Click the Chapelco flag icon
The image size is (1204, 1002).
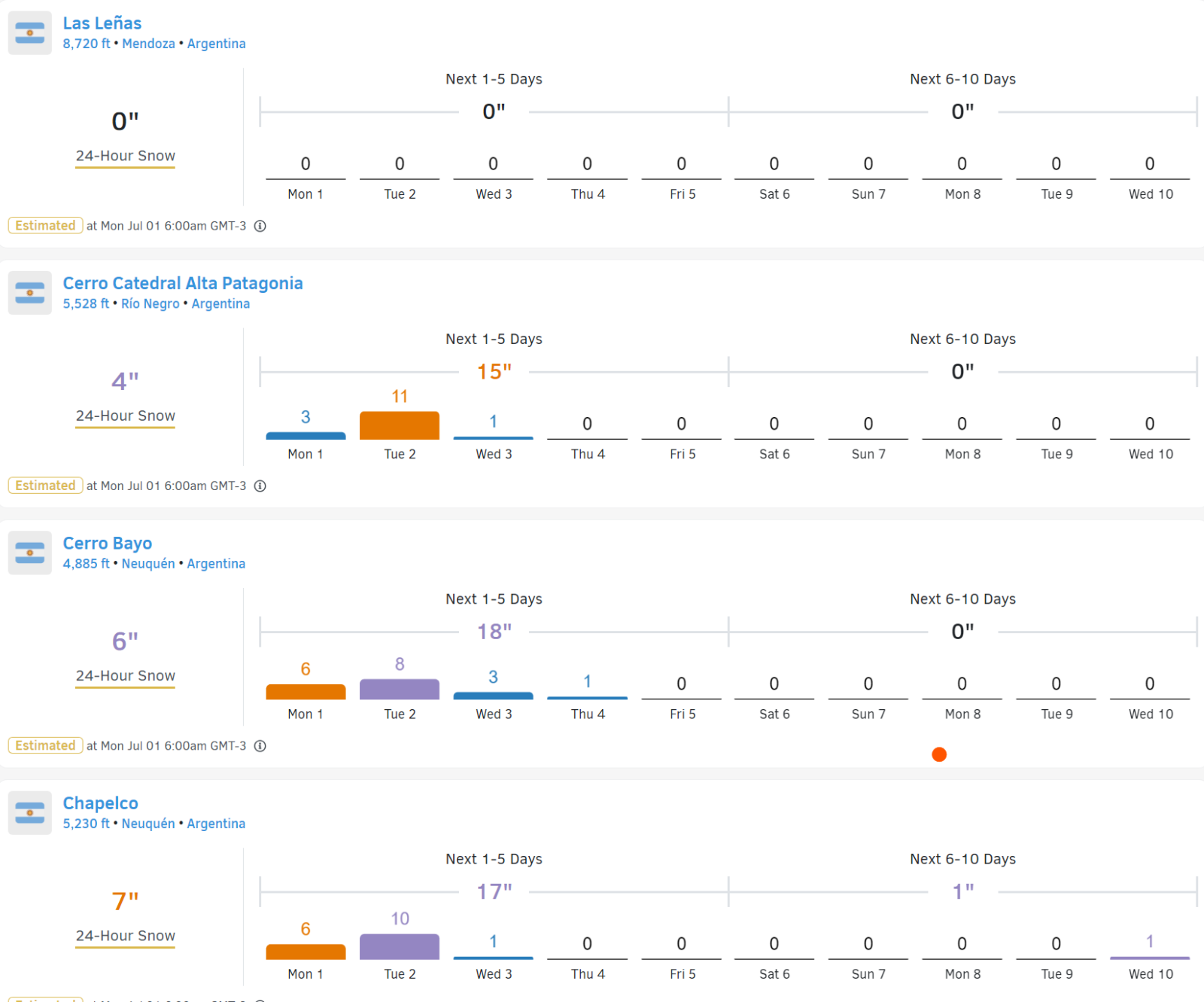[x=30, y=812]
